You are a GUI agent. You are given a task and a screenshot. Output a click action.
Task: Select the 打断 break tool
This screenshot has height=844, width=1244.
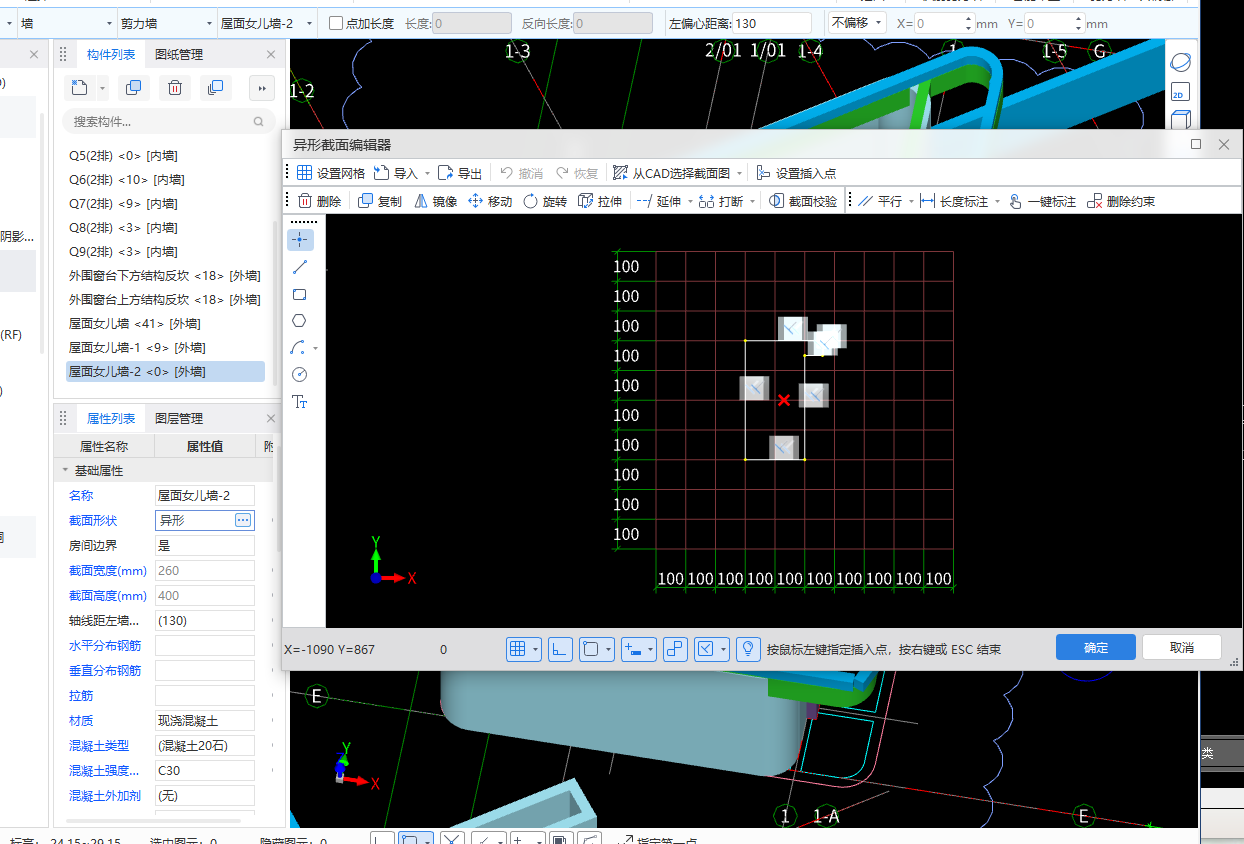721,201
